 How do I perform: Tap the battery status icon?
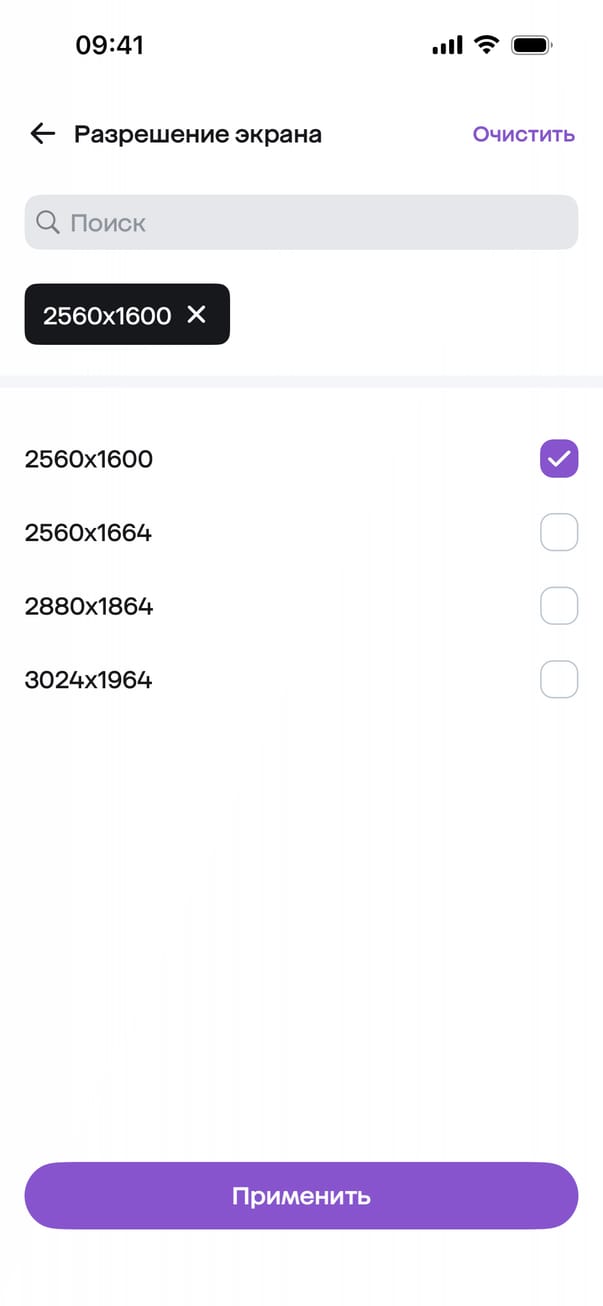[532, 45]
